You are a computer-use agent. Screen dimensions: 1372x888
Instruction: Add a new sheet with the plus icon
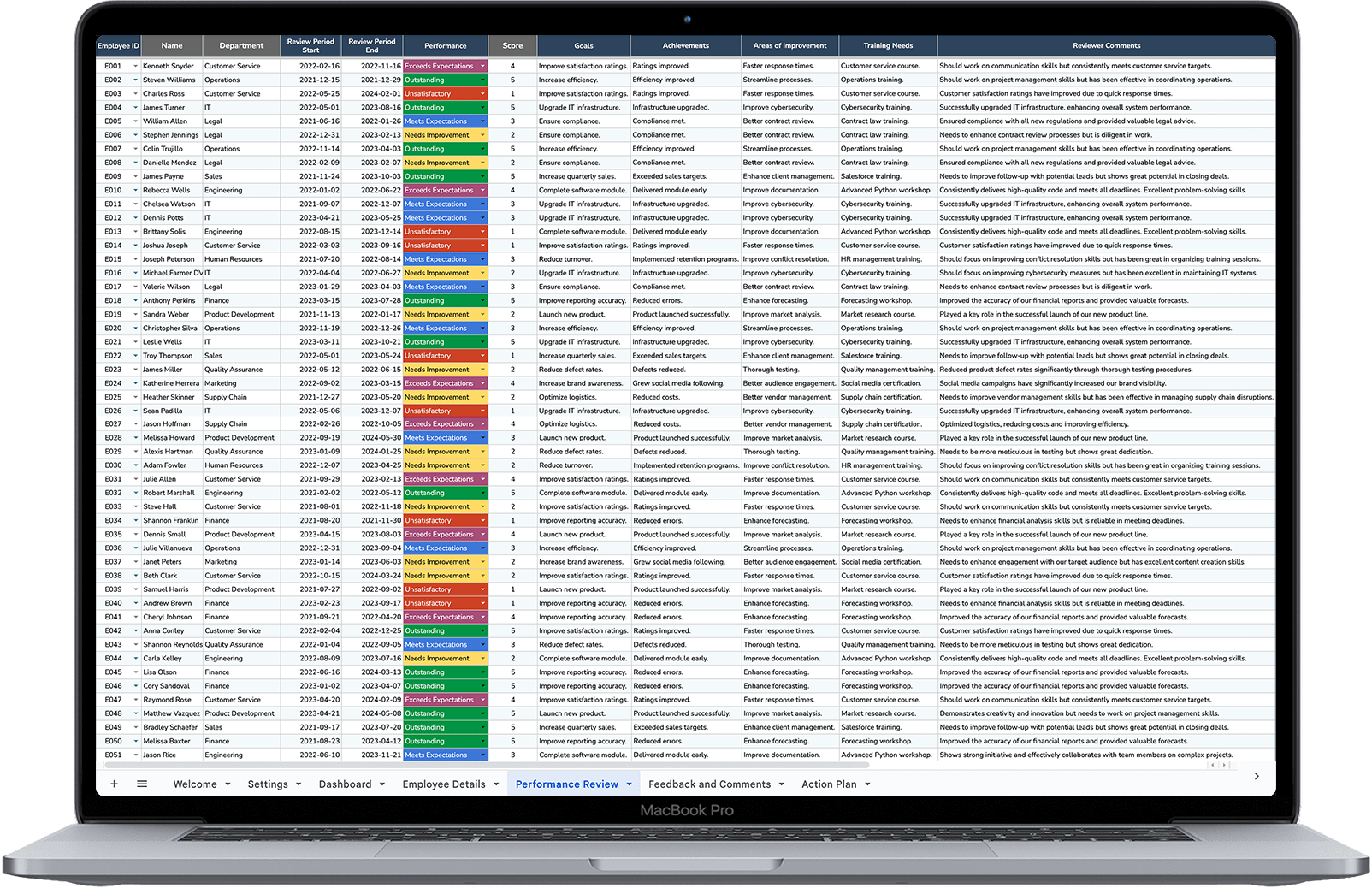pyautogui.click(x=114, y=784)
